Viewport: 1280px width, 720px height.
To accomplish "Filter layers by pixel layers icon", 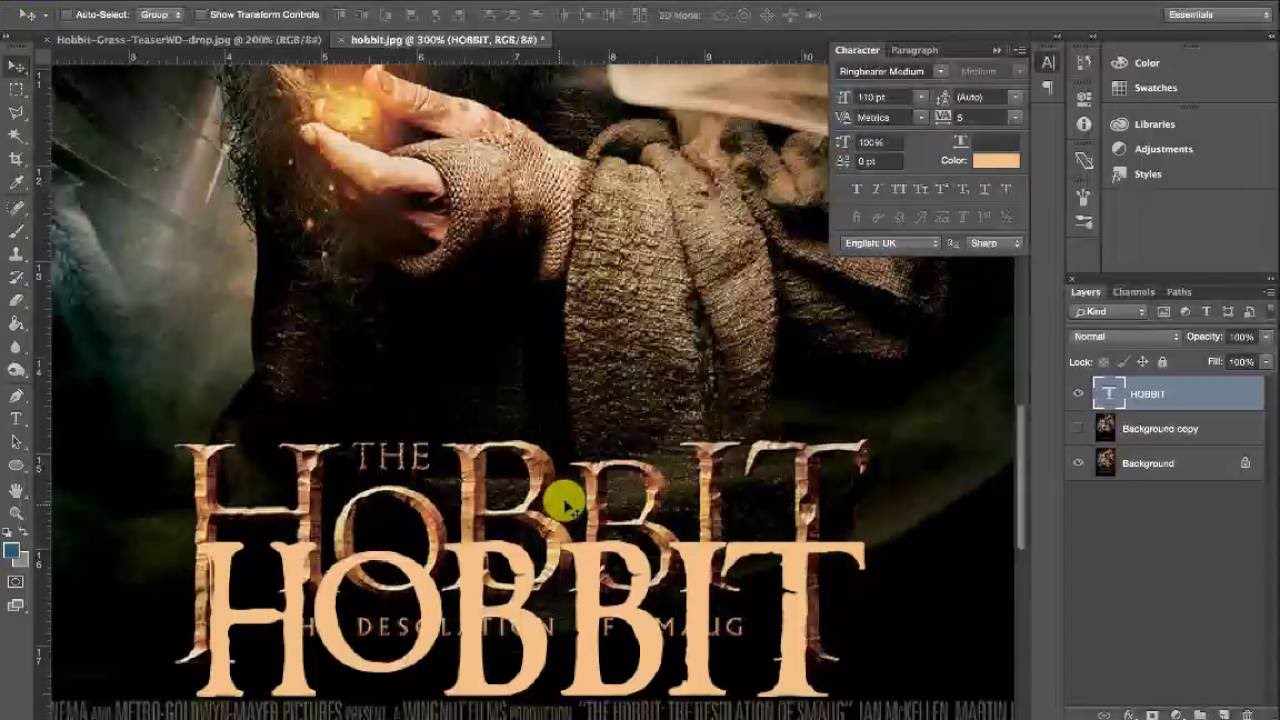I will [x=1164, y=312].
